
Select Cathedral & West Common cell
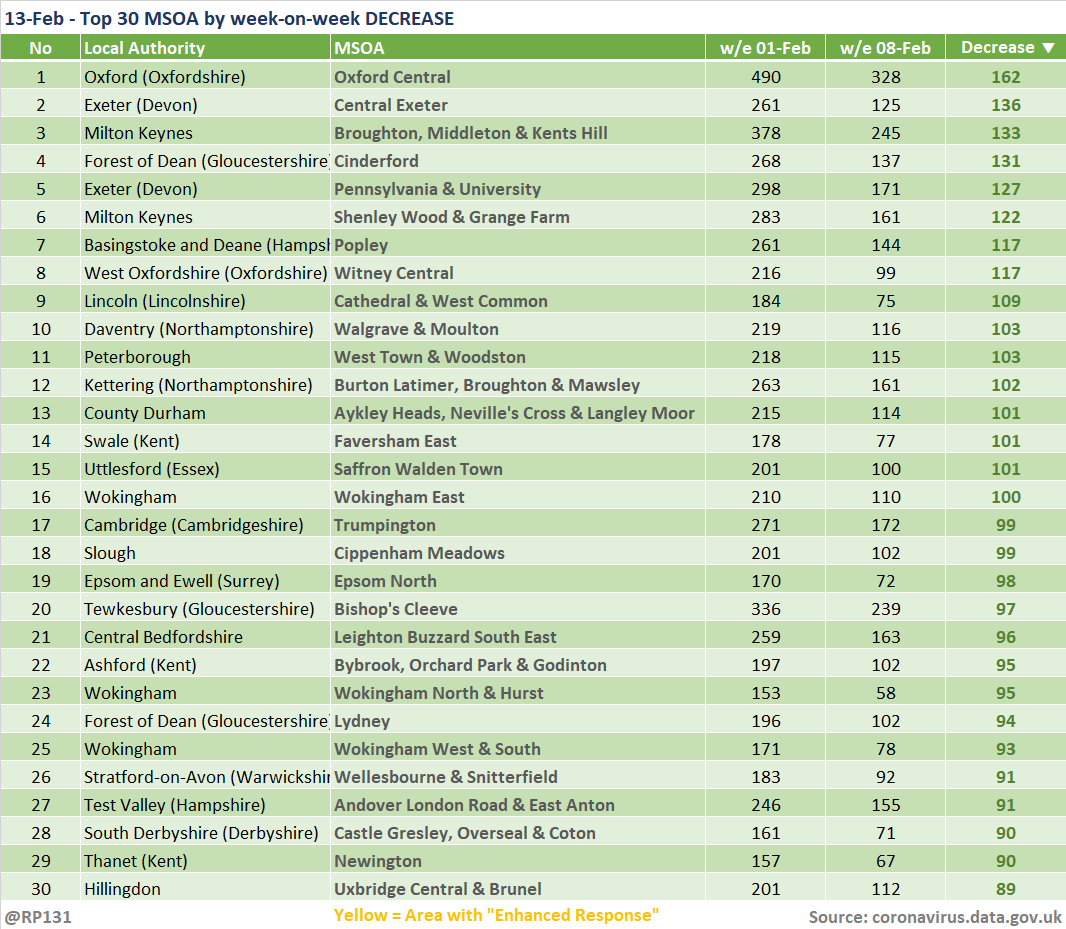coord(517,301)
